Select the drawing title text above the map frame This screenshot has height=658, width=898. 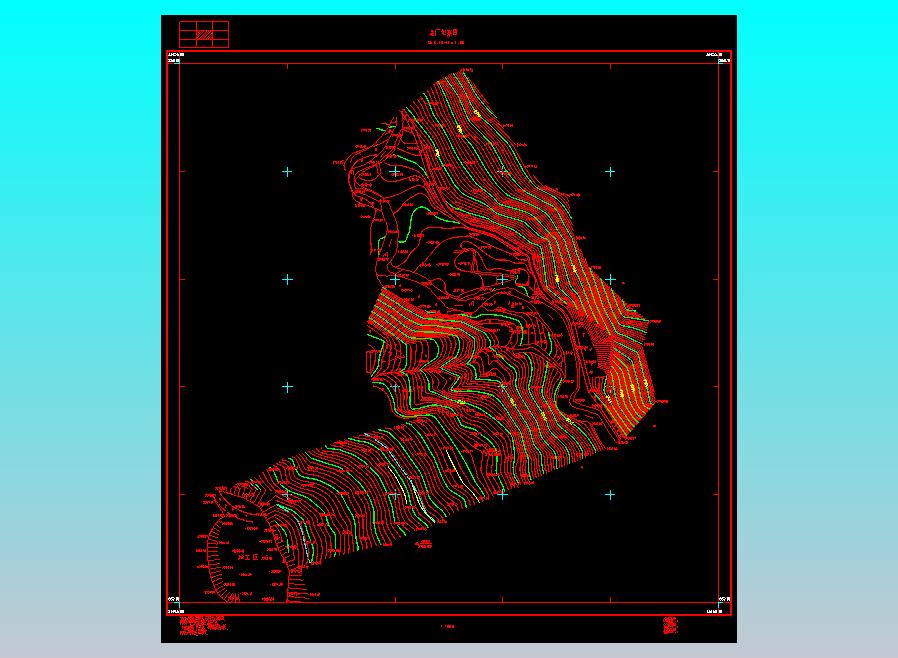(446, 33)
